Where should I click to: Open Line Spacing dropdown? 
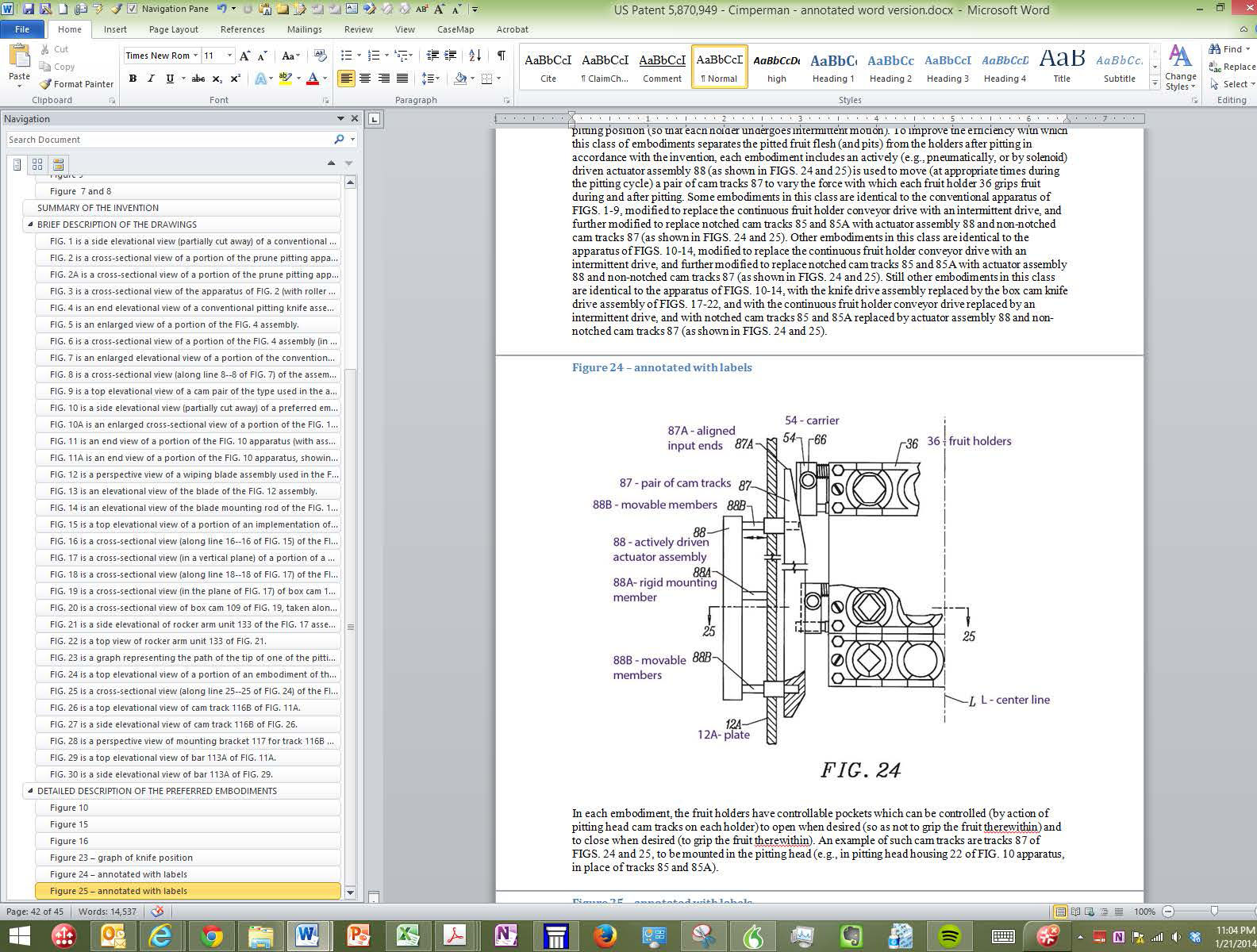tap(431, 79)
